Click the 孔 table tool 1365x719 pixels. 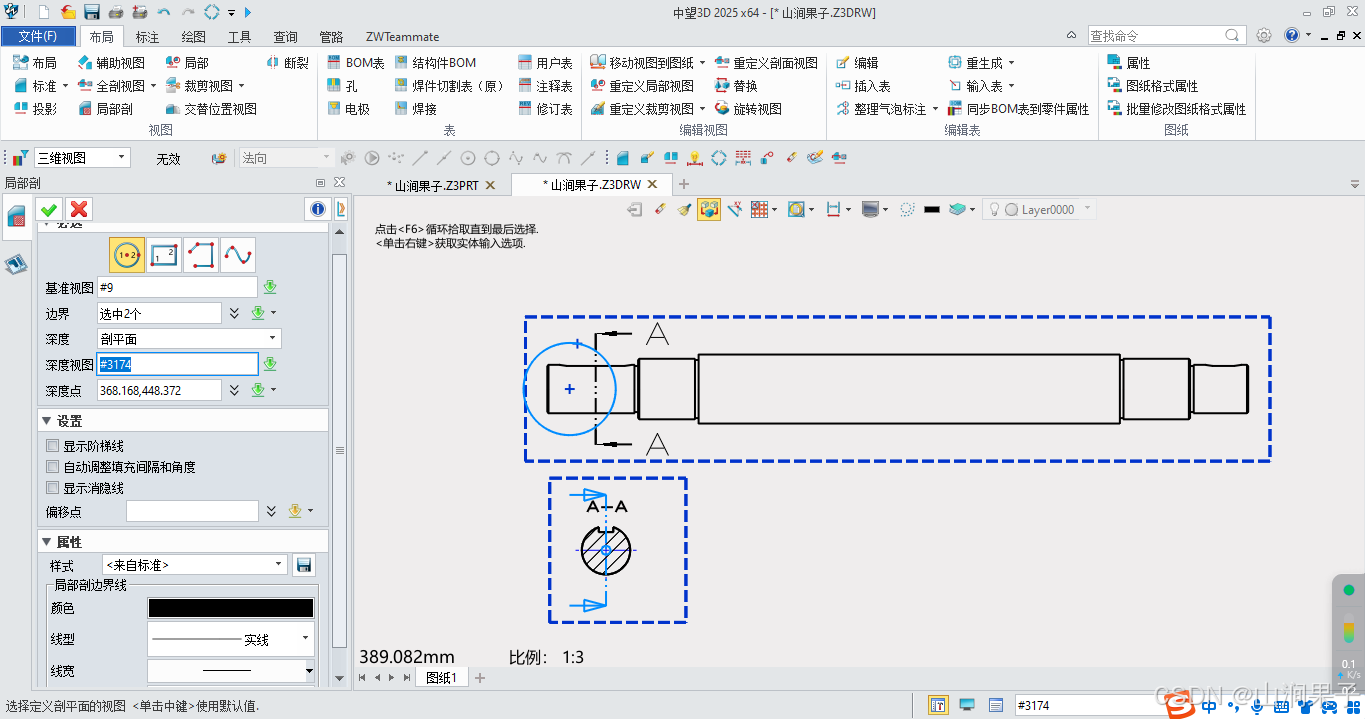click(x=343, y=86)
